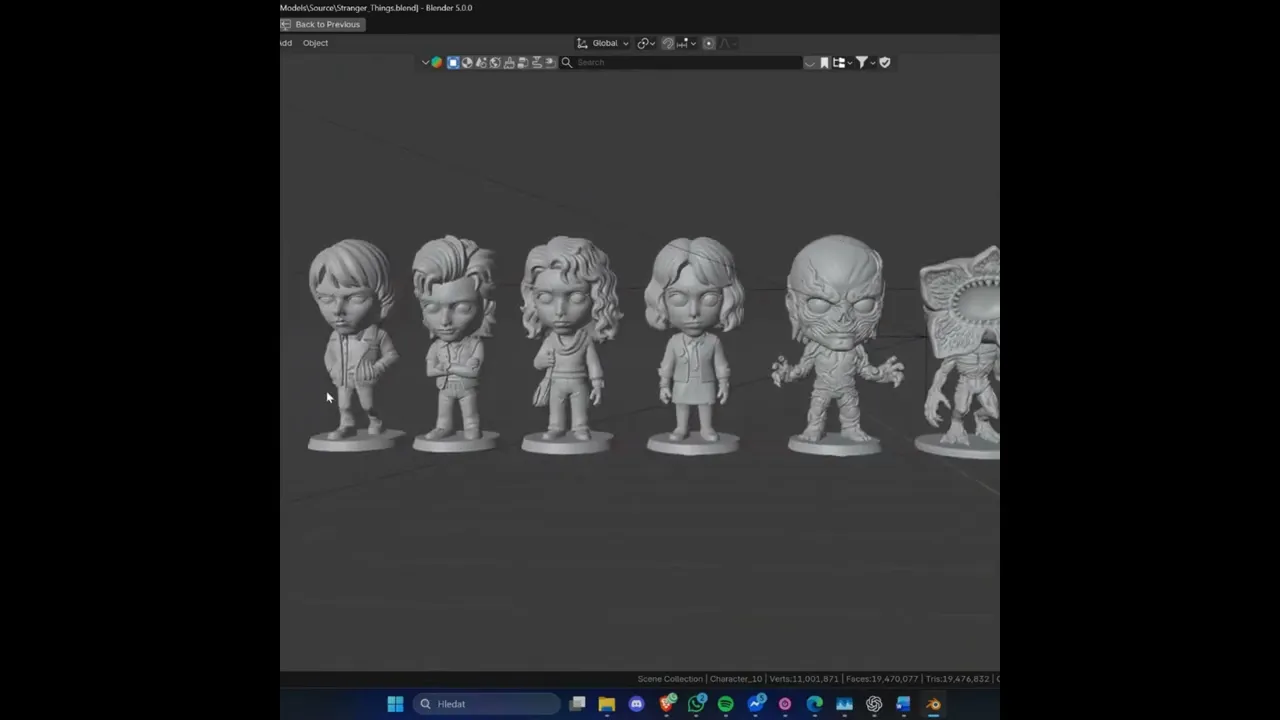
Task: Click the Character_10 status text
Action: 736,679
